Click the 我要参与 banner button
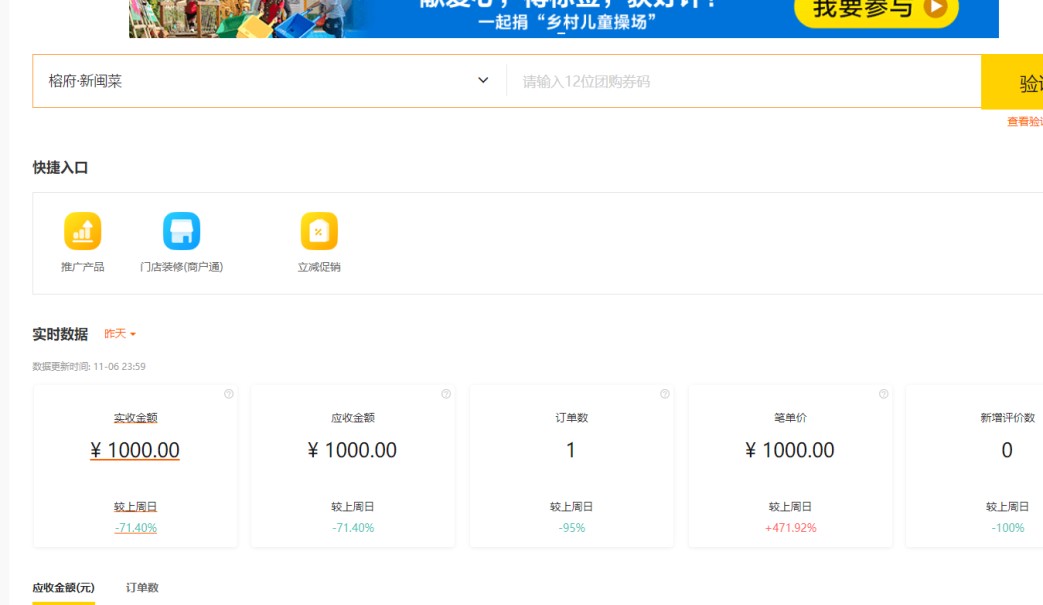 pos(876,10)
